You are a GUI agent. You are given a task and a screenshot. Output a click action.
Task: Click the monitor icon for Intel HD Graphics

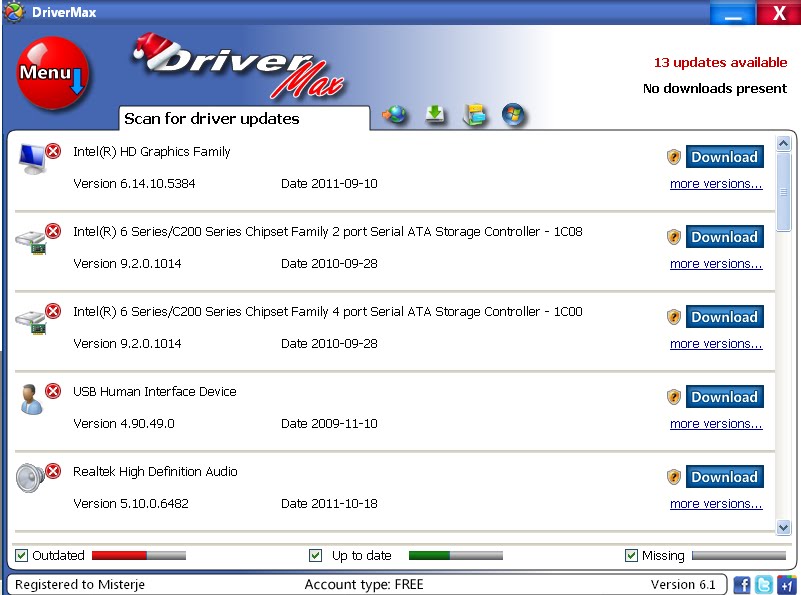pos(32,159)
